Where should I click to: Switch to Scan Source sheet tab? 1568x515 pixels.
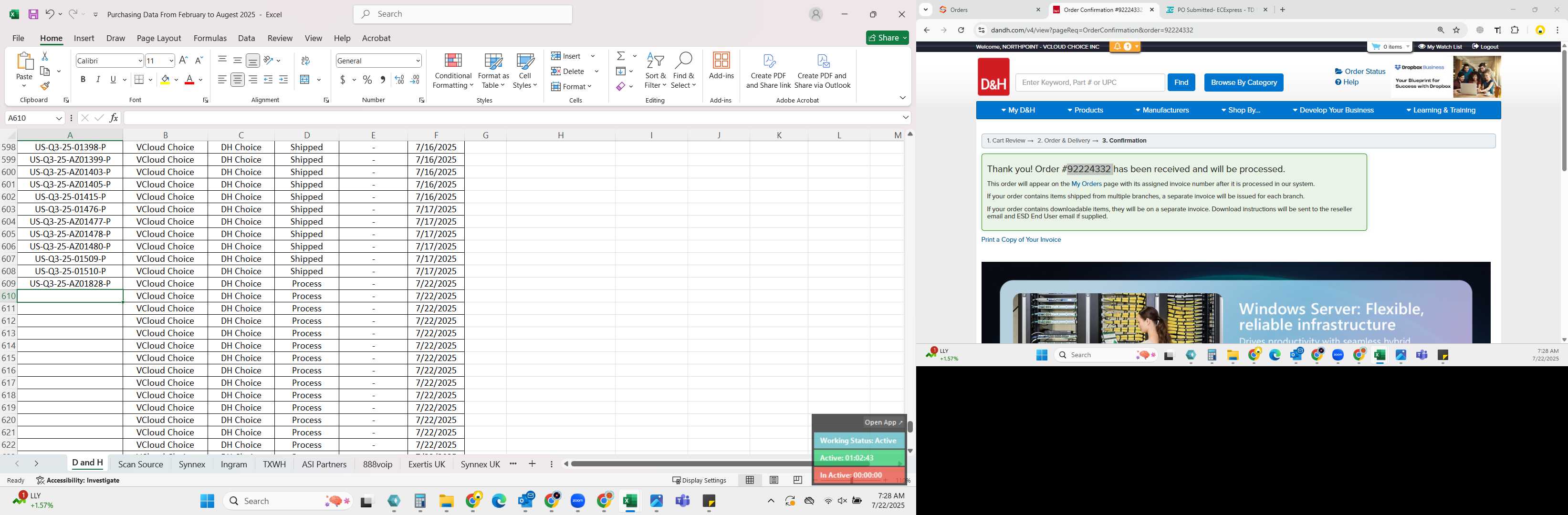point(141,464)
